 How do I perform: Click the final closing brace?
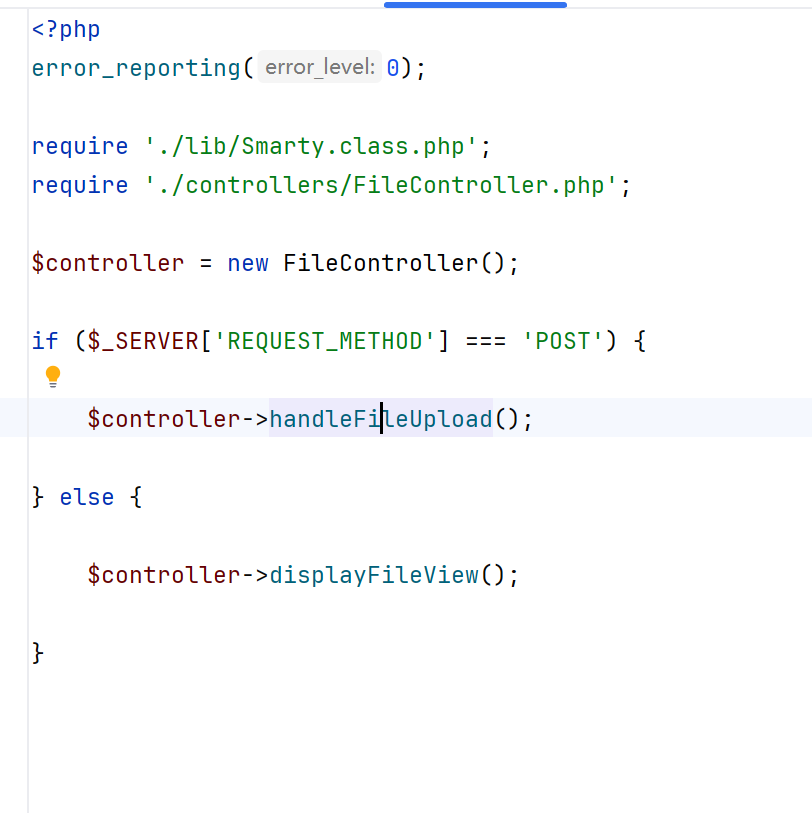tap(38, 653)
